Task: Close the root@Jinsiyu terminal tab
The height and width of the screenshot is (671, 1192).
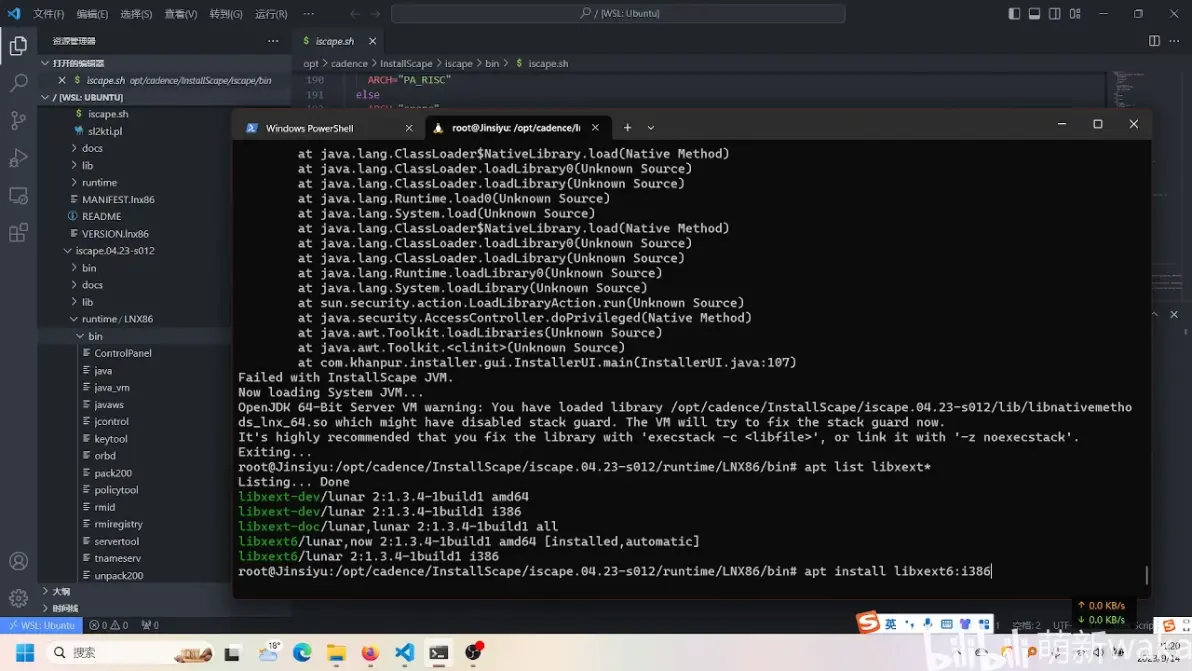Action: point(595,128)
